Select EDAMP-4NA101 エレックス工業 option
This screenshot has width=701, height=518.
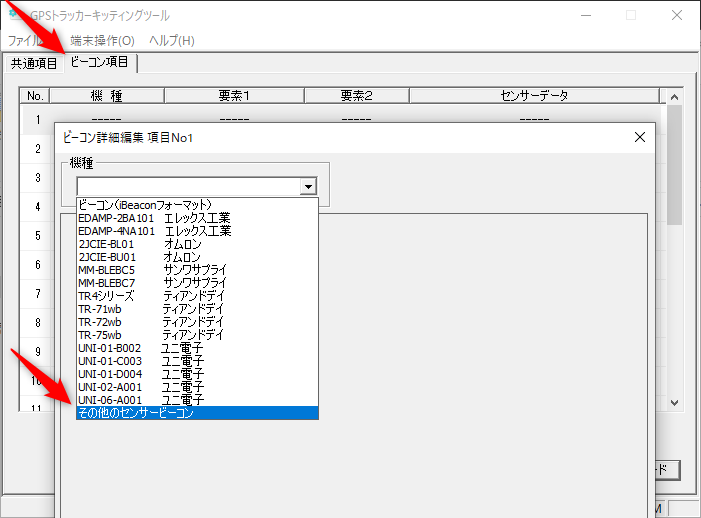[197, 231]
